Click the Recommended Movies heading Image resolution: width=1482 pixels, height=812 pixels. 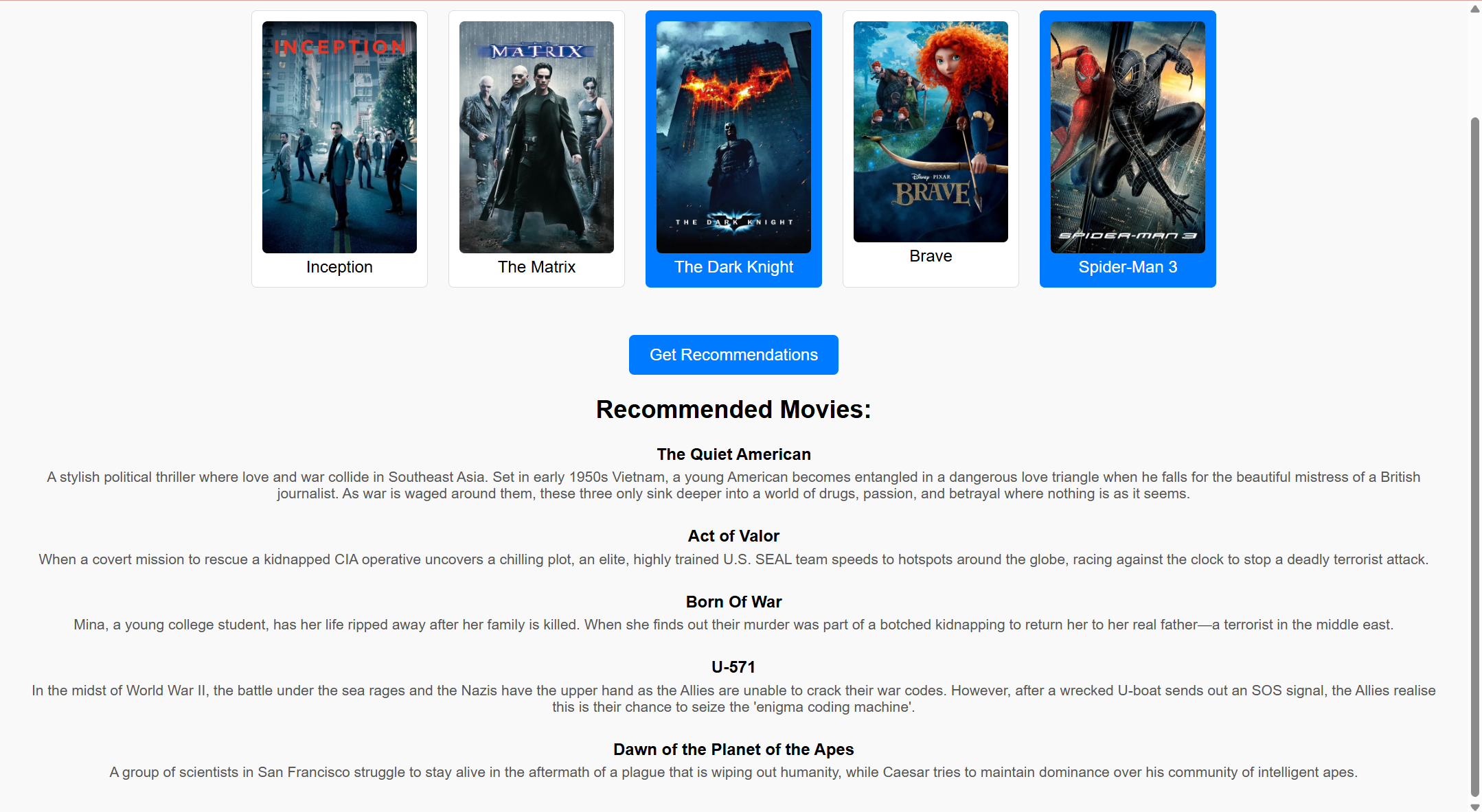pos(733,410)
